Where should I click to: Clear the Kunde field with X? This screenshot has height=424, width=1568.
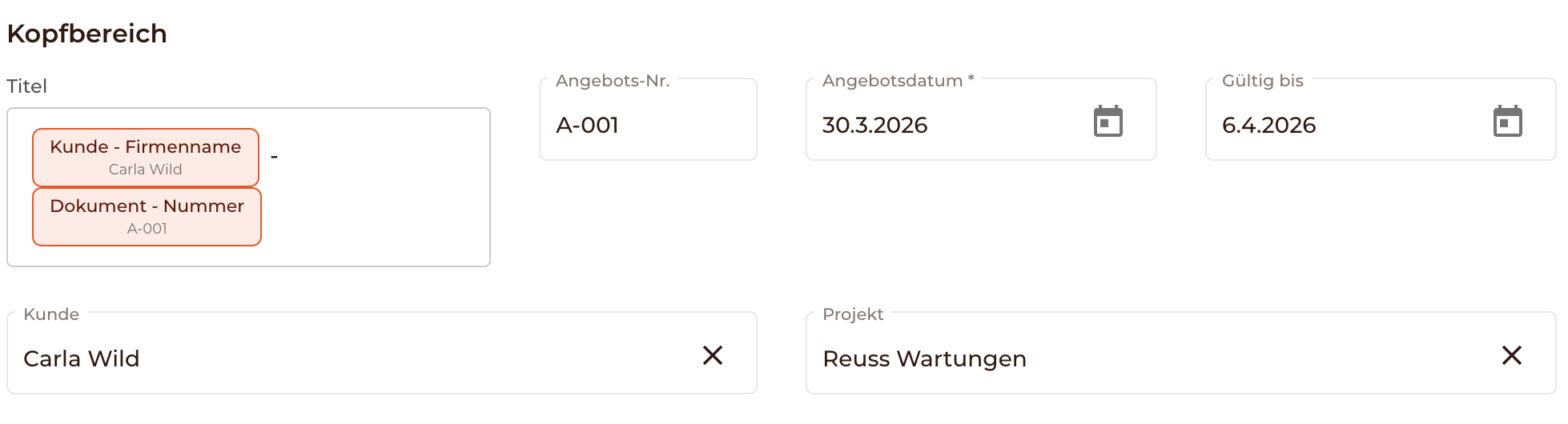click(x=712, y=355)
